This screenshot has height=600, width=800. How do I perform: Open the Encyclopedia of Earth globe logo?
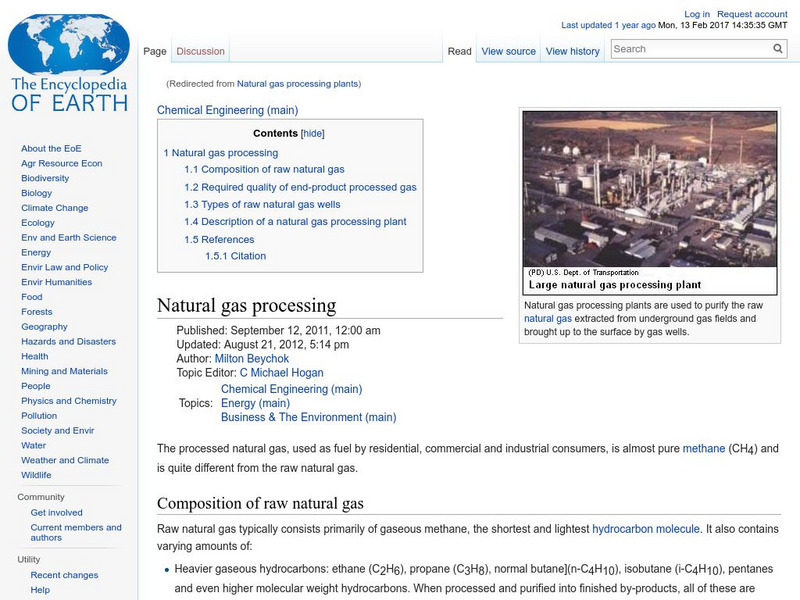69,63
